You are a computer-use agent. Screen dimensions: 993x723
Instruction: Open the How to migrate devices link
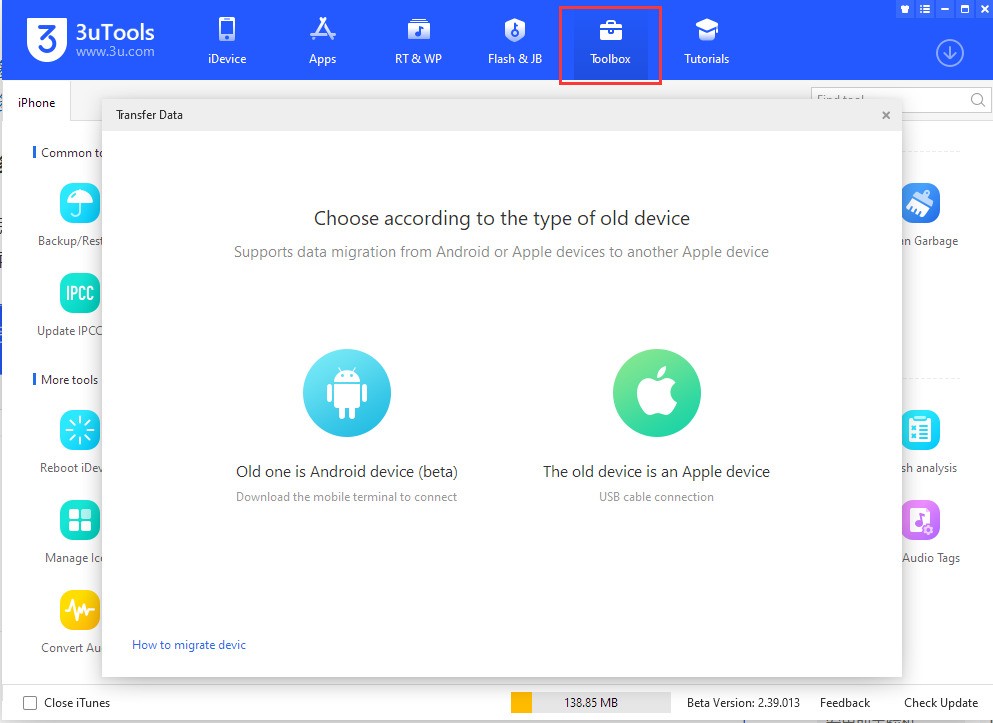tap(188, 645)
